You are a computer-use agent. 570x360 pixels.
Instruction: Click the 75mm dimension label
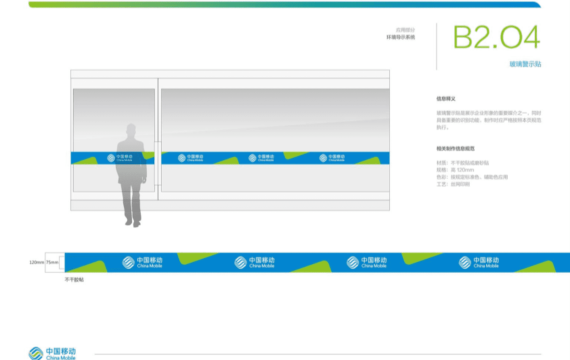tap(52, 262)
